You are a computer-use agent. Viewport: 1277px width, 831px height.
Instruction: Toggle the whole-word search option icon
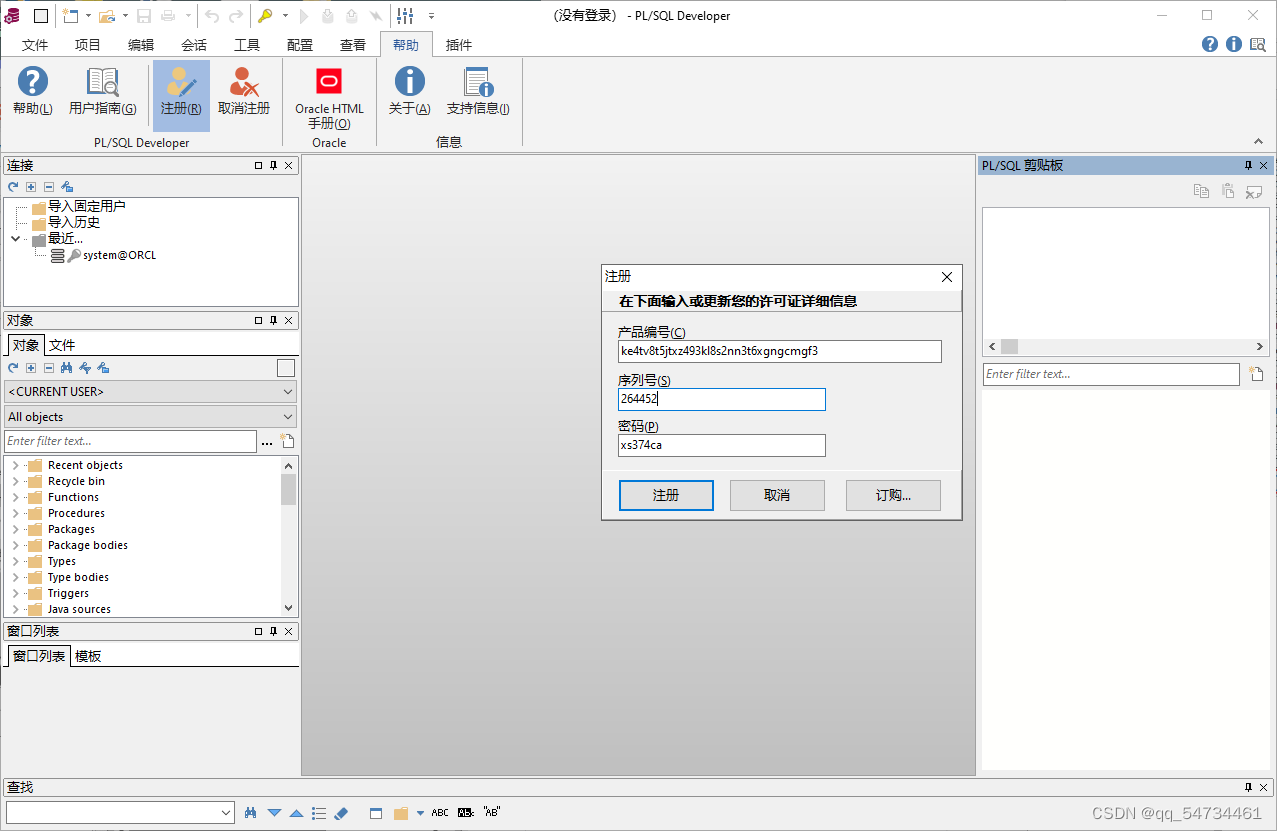click(466, 813)
